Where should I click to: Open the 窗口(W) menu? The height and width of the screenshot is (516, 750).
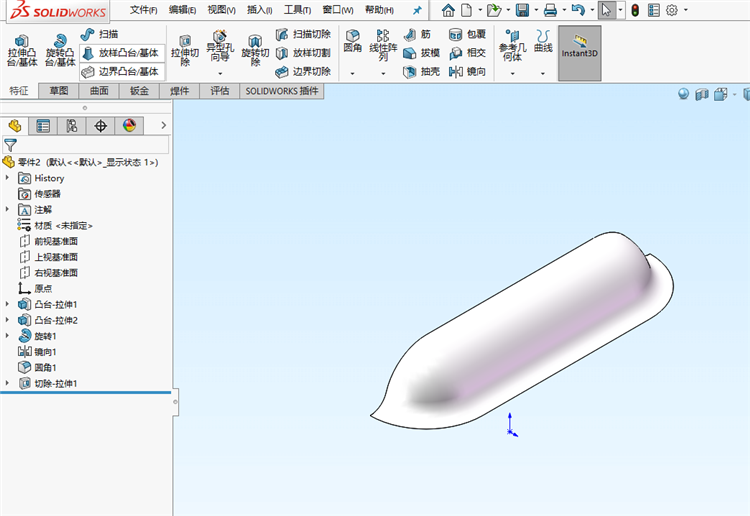pos(338,10)
